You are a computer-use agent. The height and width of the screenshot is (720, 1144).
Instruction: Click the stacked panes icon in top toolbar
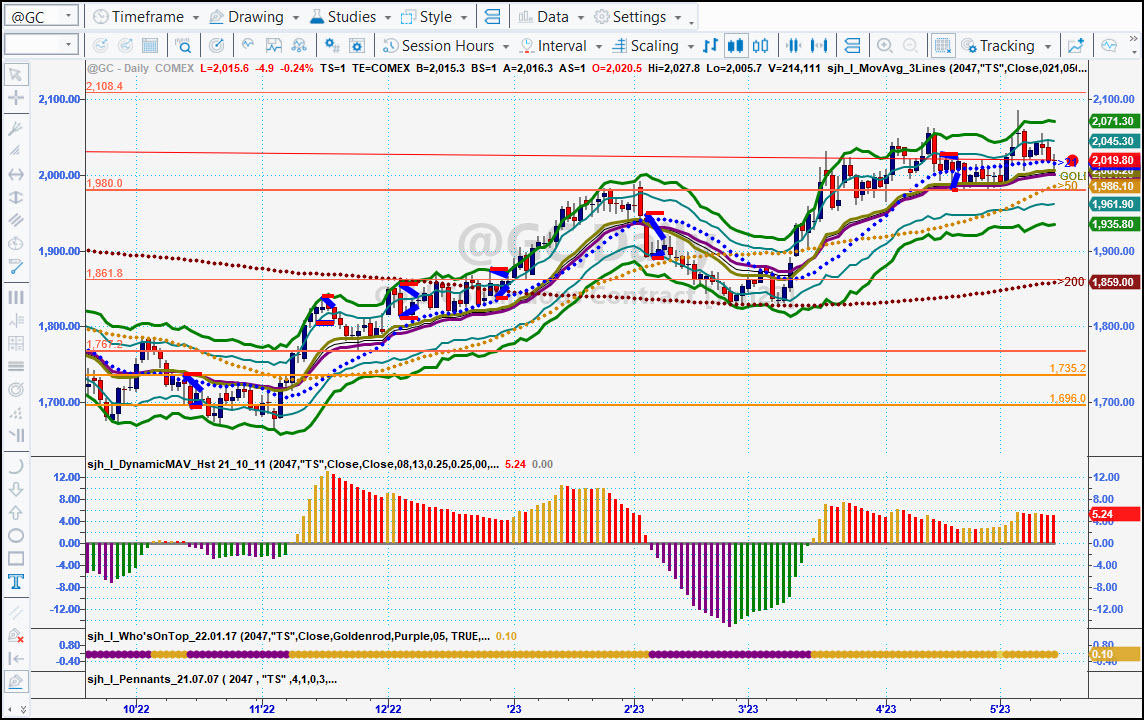pyautogui.click(x=493, y=17)
